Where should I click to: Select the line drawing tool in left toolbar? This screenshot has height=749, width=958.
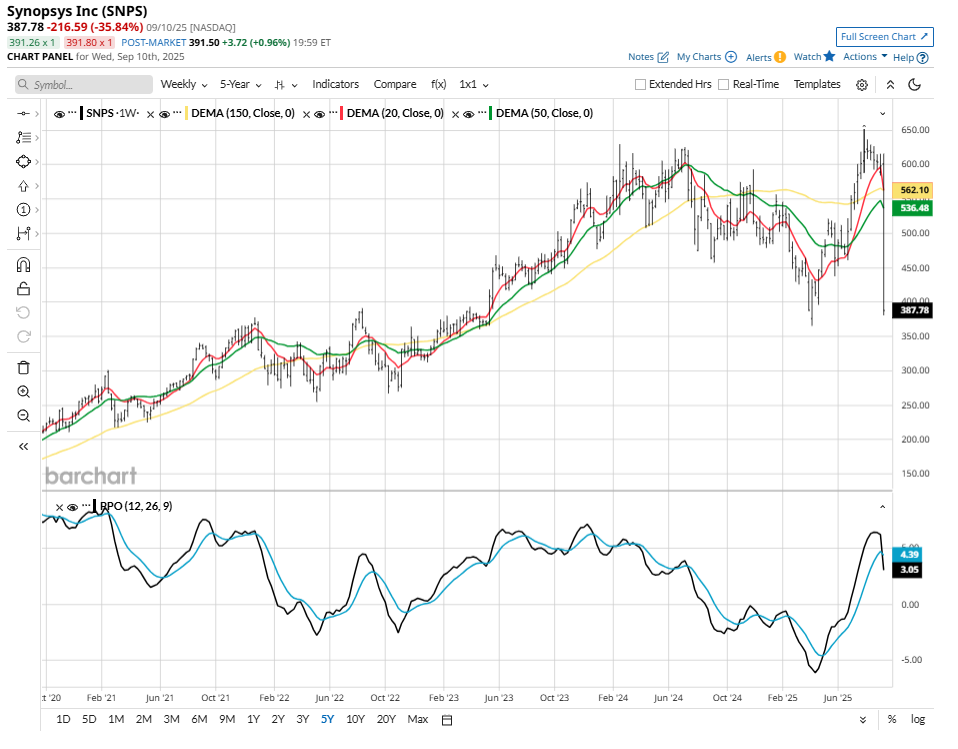pos(23,114)
